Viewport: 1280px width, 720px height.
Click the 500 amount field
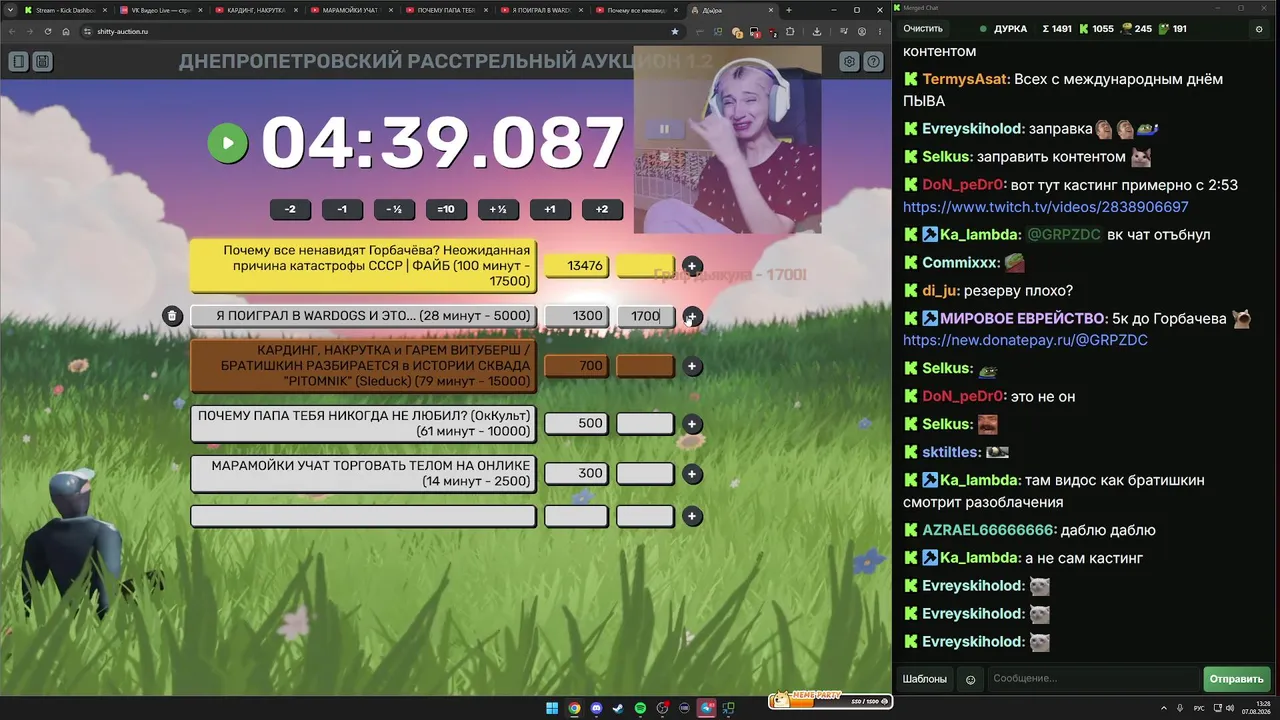(576, 423)
